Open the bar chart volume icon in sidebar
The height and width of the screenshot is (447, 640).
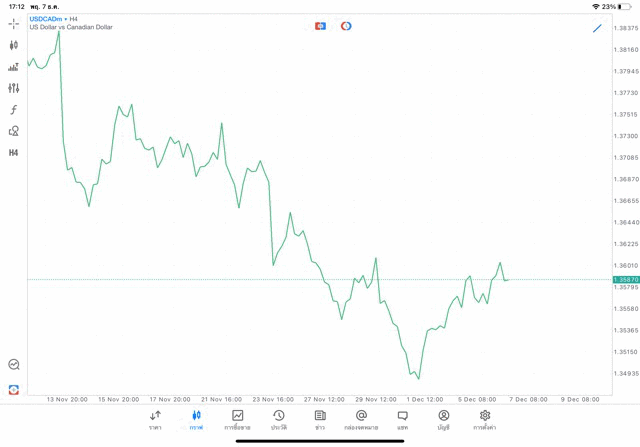[x=13, y=67]
